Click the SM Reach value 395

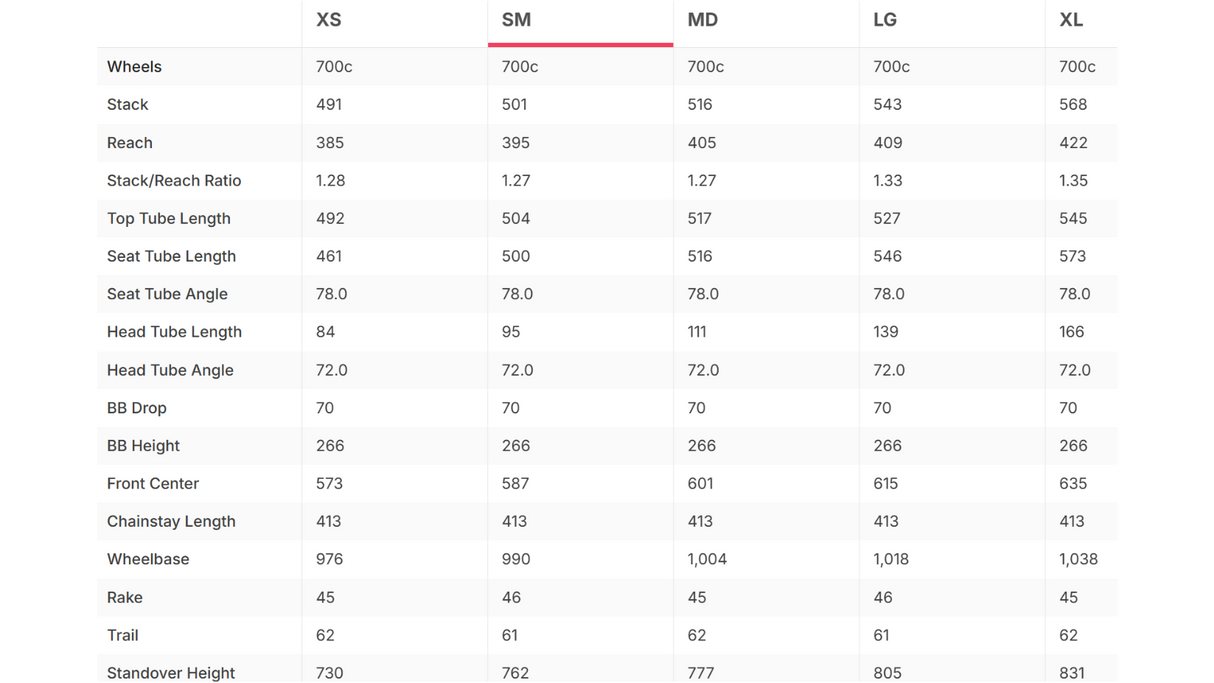(515, 143)
